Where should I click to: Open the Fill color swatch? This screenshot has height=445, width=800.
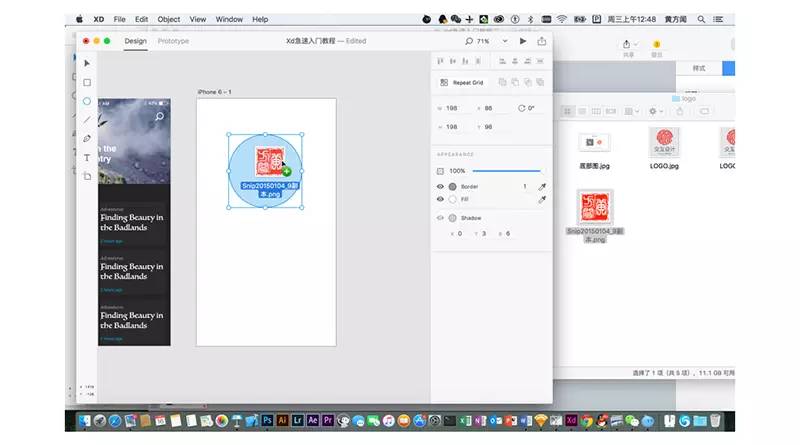click(453, 200)
